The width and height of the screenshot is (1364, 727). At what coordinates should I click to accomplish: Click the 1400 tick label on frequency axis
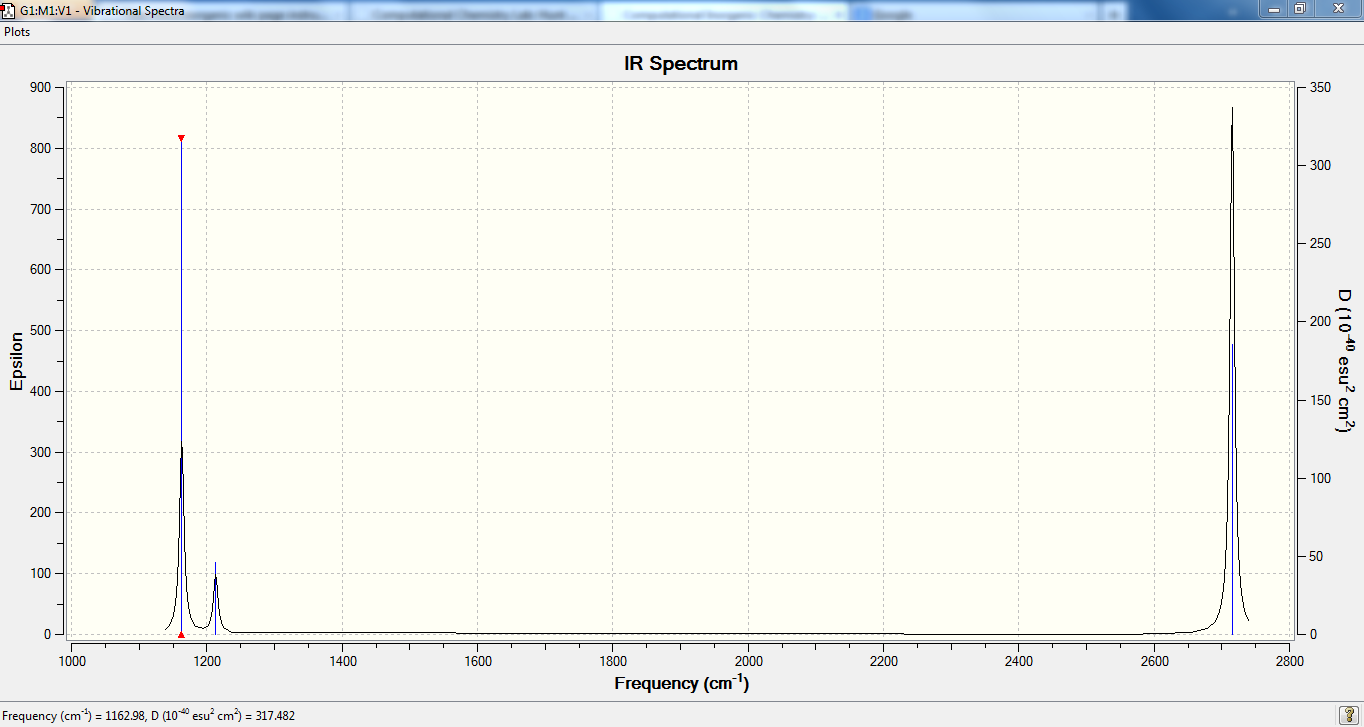click(x=342, y=661)
